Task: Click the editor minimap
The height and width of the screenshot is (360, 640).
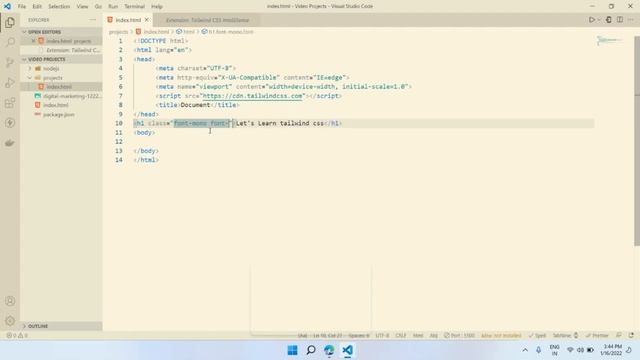Action: (x=610, y=40)
